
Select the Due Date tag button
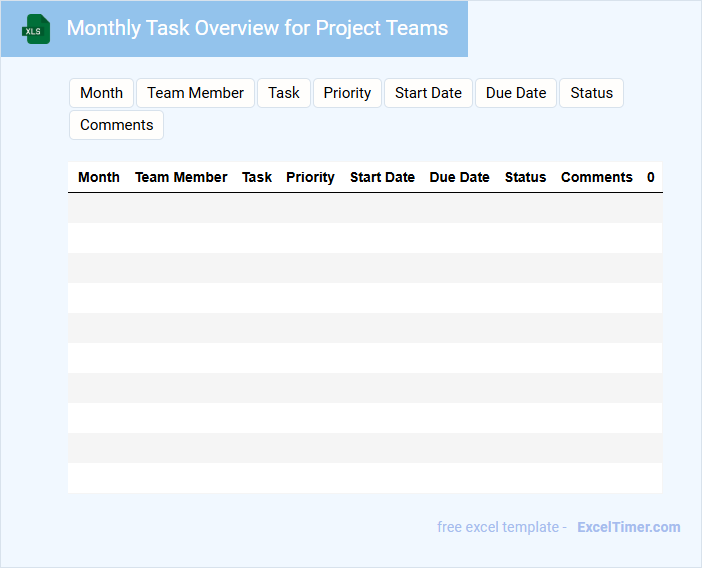[516, 93]
